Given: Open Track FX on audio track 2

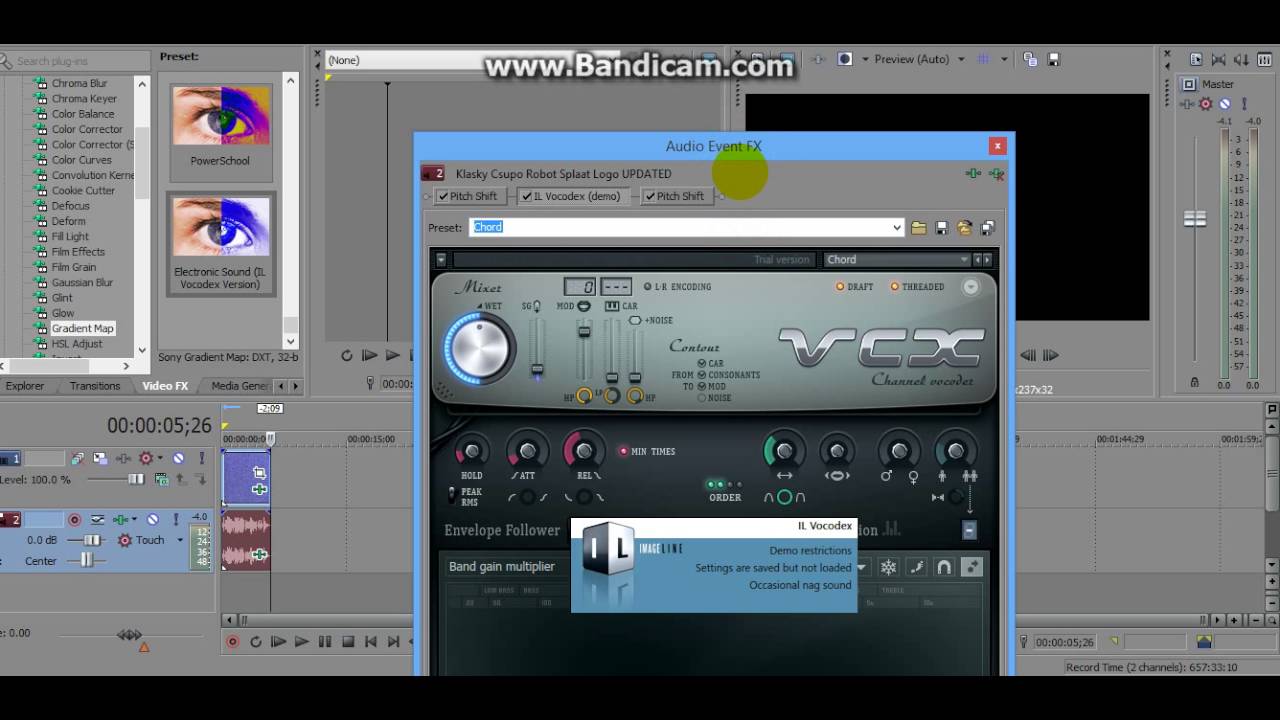Looking at the screenshot, I should click(x=120, y=519).
